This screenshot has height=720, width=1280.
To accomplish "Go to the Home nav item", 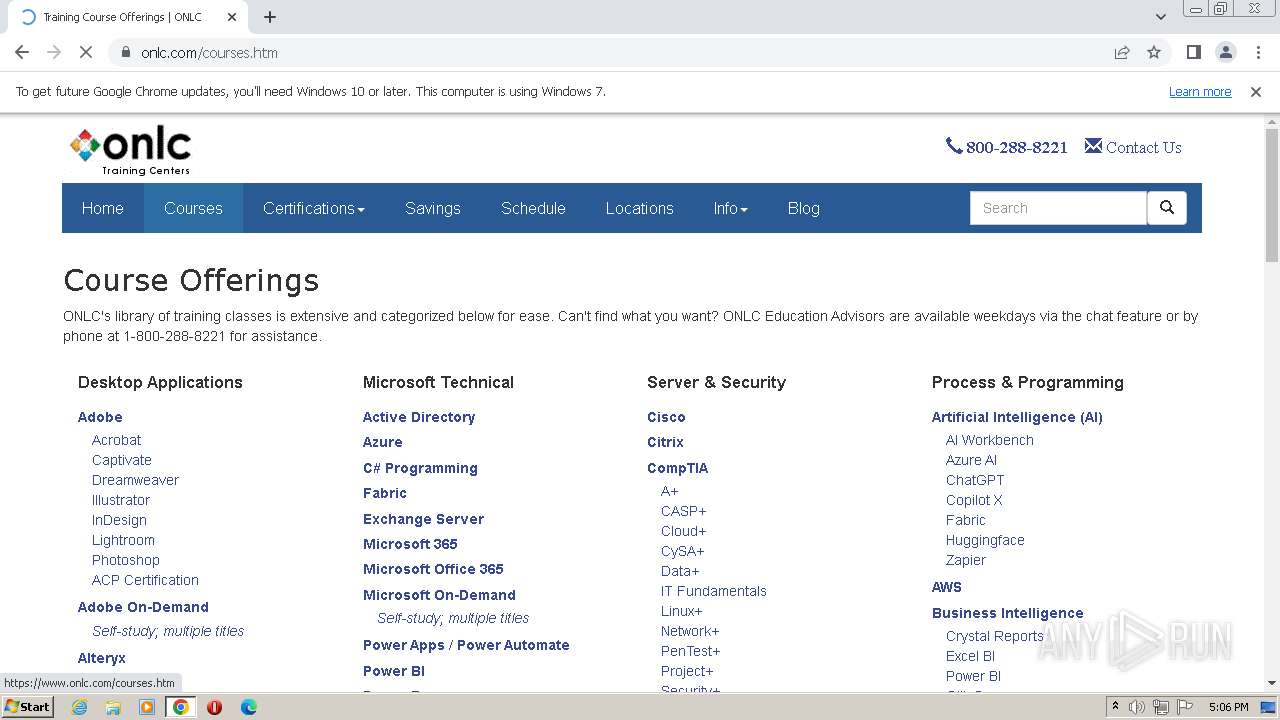I will pos(103,208).
